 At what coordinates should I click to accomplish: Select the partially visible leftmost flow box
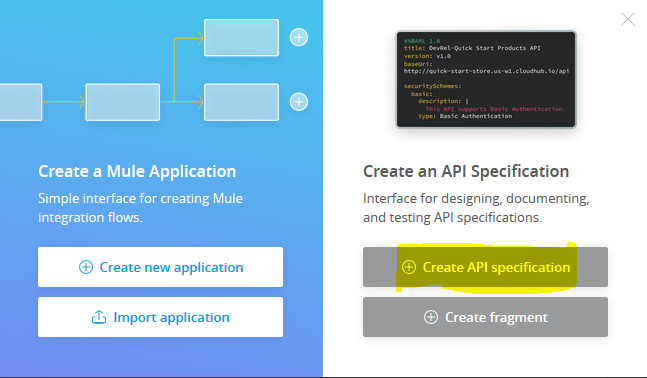coord(21,102)
